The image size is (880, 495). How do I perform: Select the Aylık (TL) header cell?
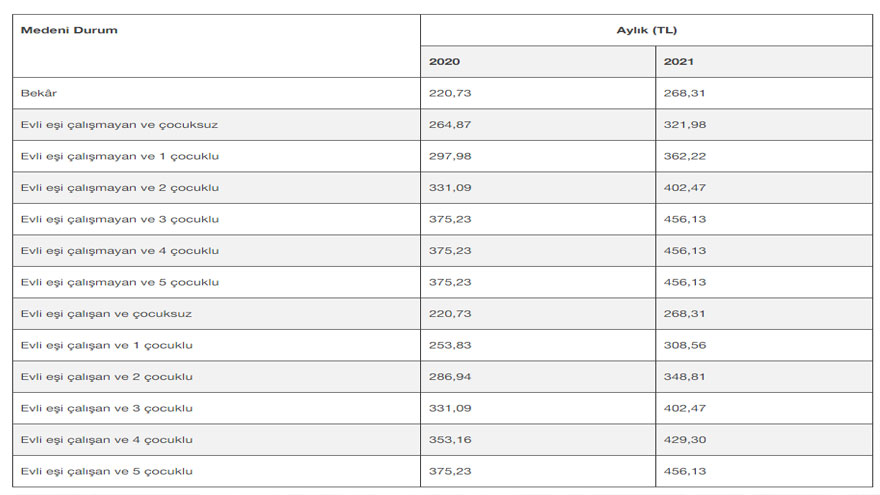(647, 30)
